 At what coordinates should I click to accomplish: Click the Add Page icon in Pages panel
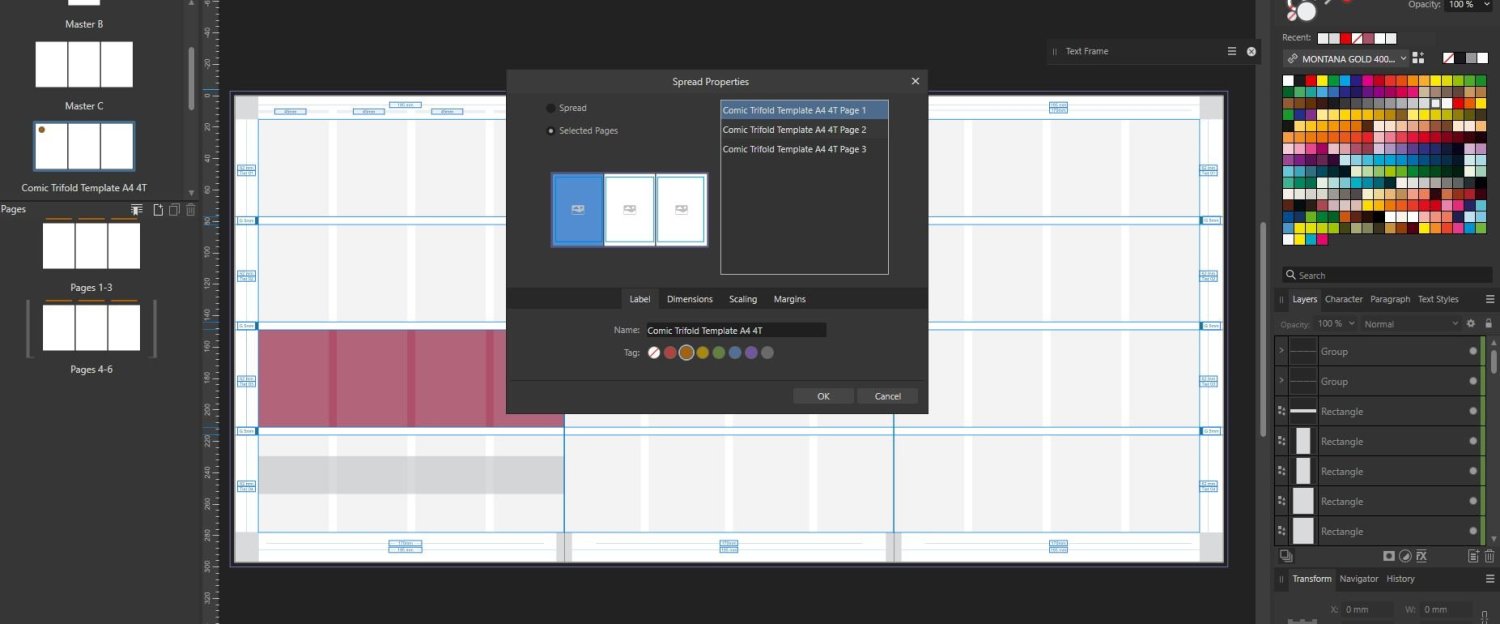click(x=158, y=209)
